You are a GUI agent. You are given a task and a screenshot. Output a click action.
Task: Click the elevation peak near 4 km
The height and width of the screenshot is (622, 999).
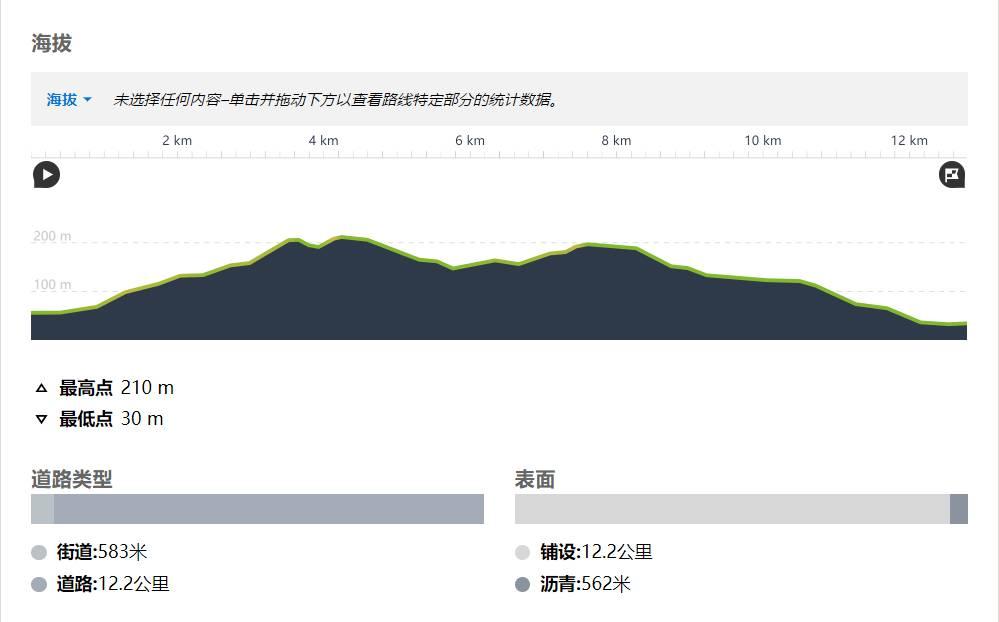pyautogui.click(x=341, y=238)
